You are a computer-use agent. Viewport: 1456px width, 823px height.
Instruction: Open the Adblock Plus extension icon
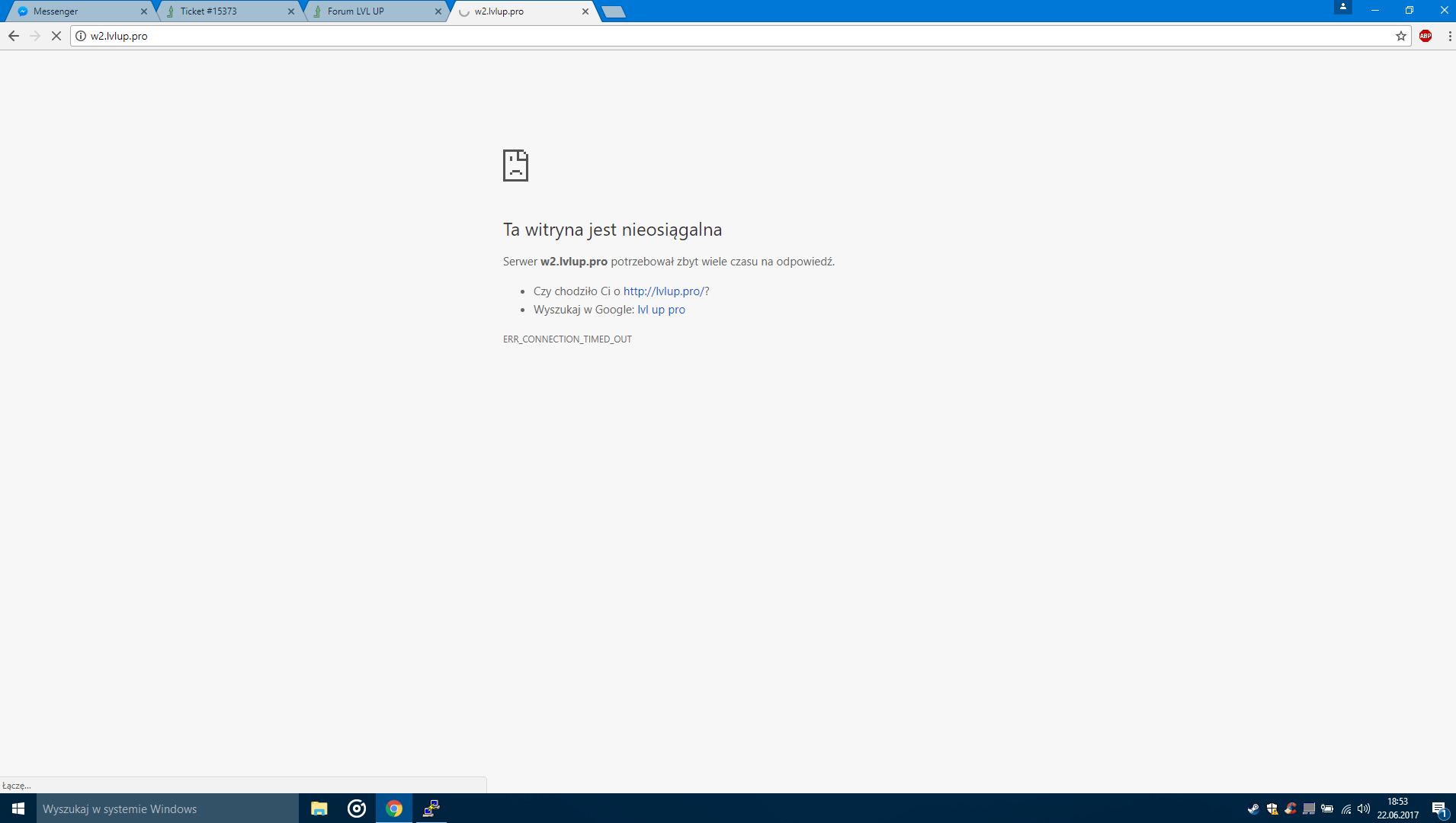point(1425,36)
